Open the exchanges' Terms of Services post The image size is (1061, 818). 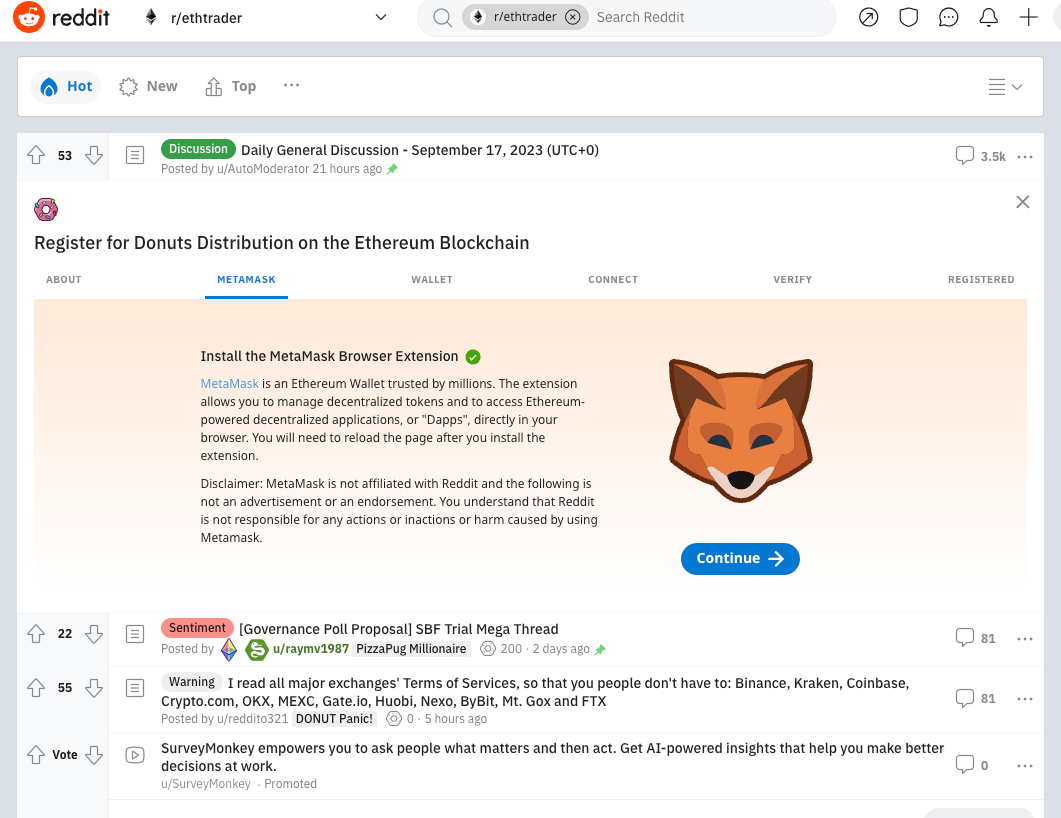tap(535, 692)
